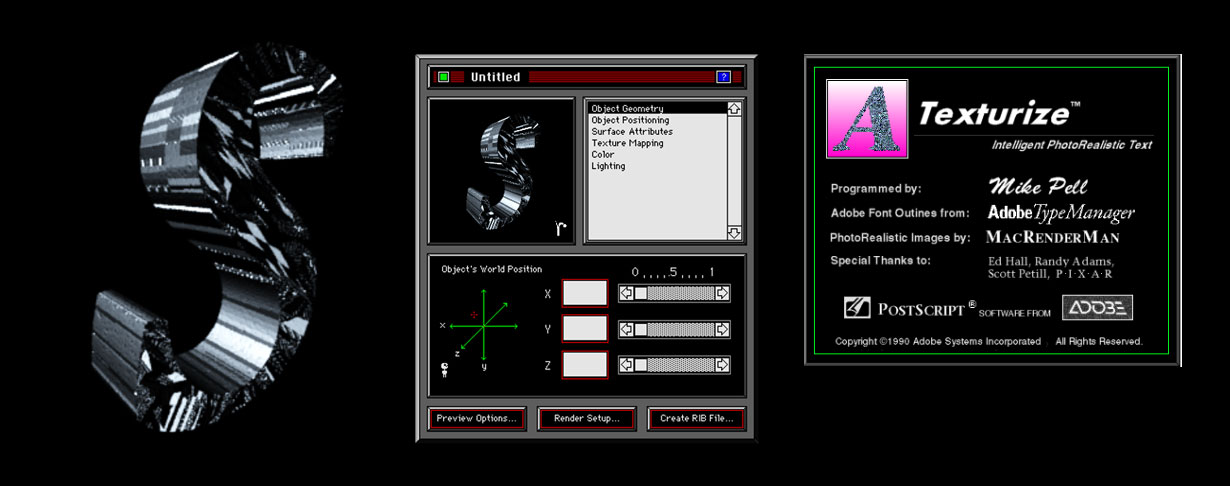The height and width of the screenshot is (486, 1230).
Task: Click left arrow of X slider
Action: pyautogui.click(x=626, y=293)
